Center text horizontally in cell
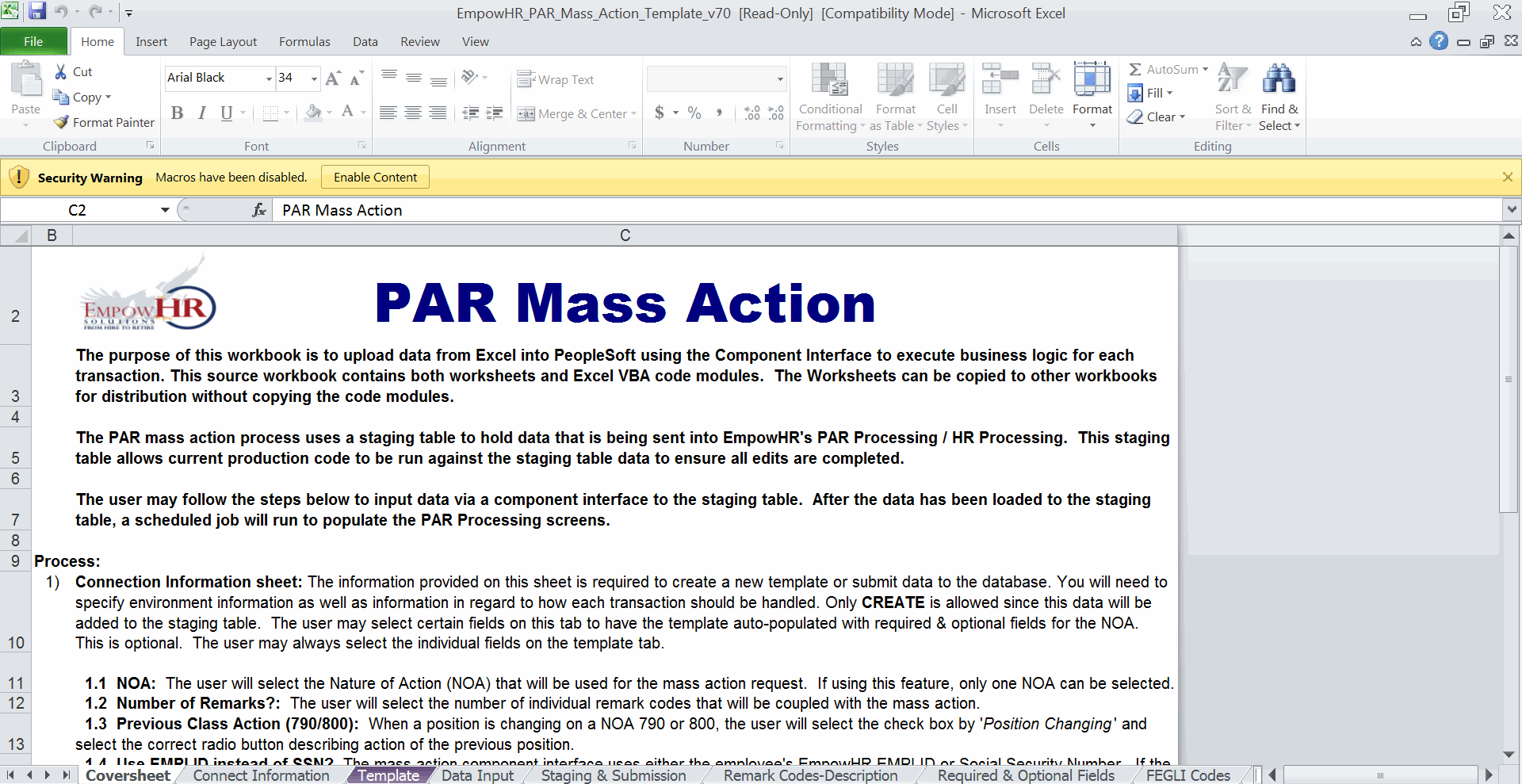The height and width of the screenshot is (784, 1522). point(414,113)
